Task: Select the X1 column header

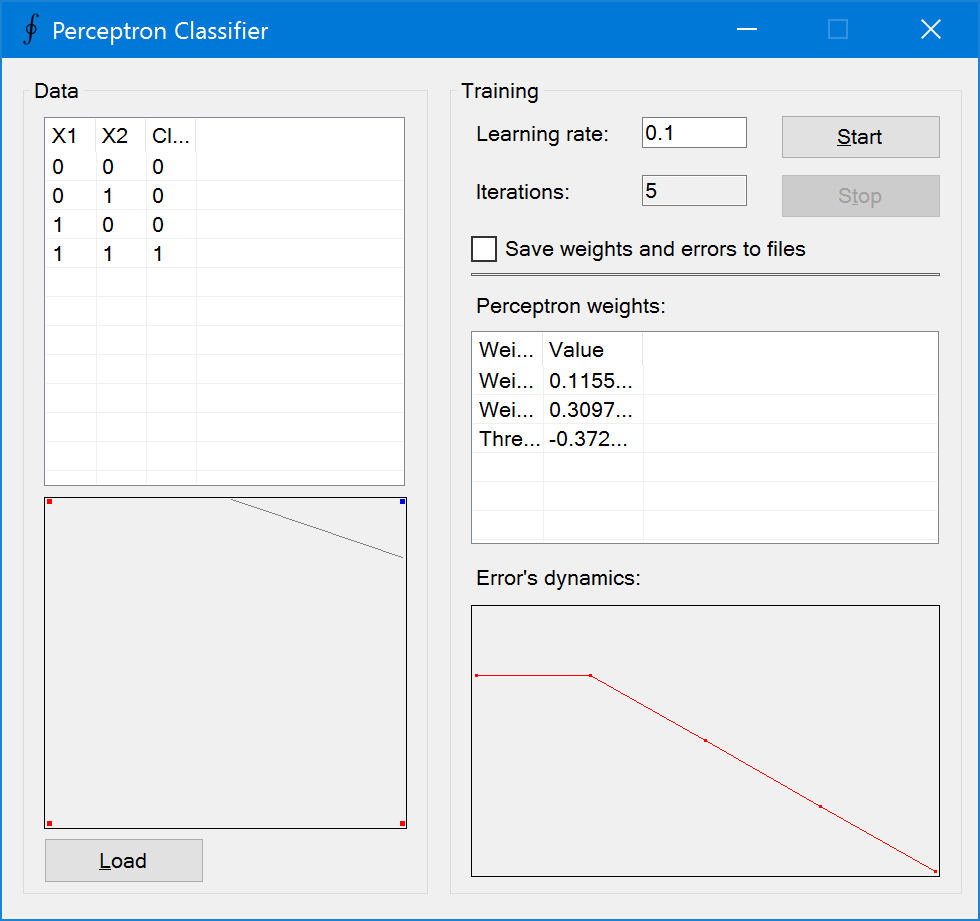Action: 62,136
